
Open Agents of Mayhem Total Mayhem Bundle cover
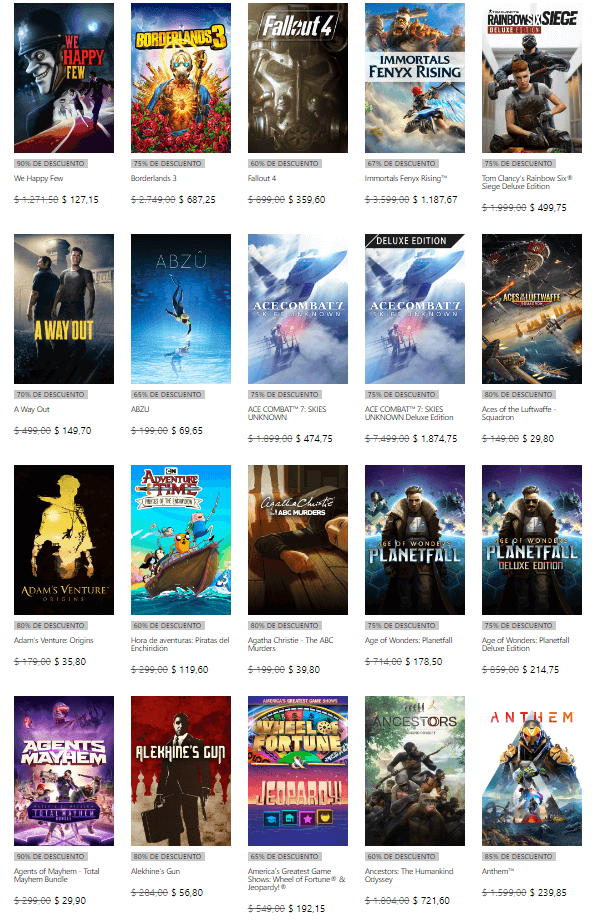[64, 771]
